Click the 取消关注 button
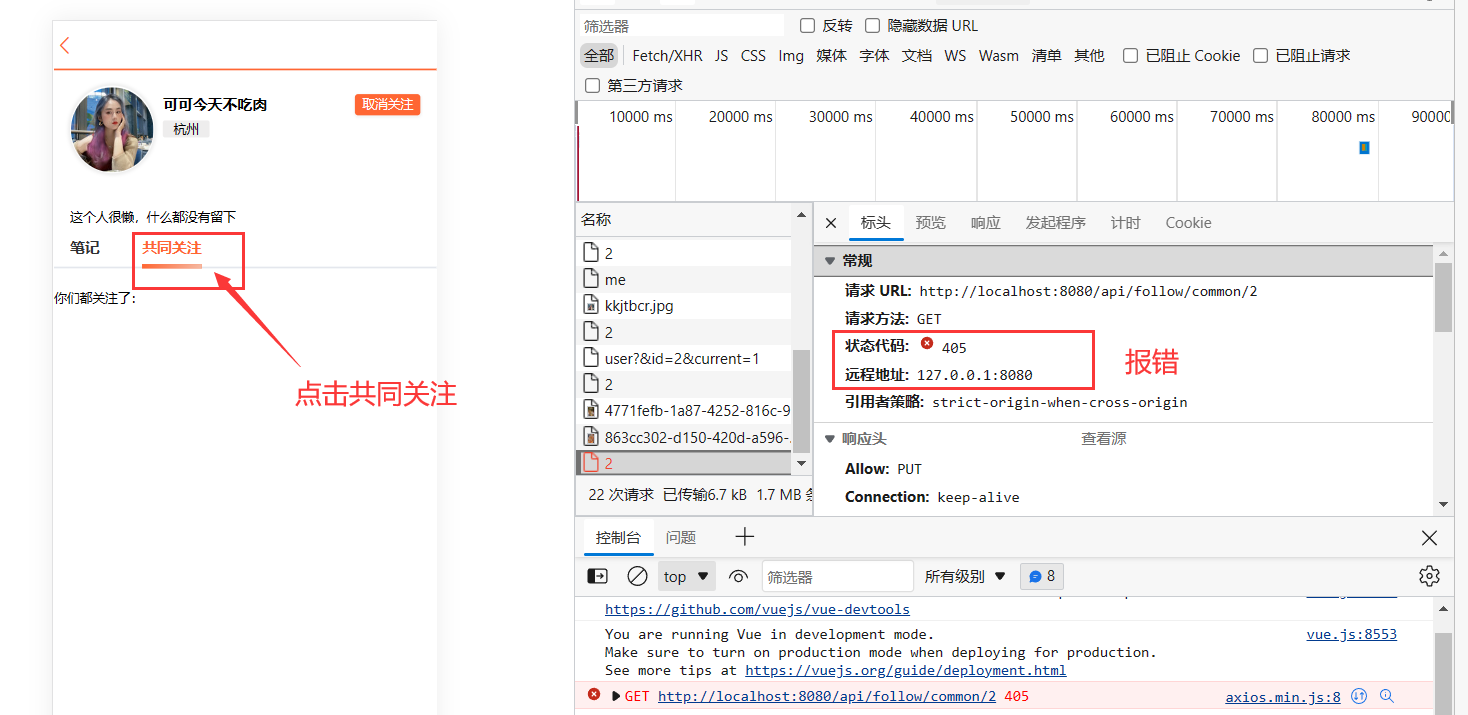The height and width of the screenshot is (715, 1468). 387,105
